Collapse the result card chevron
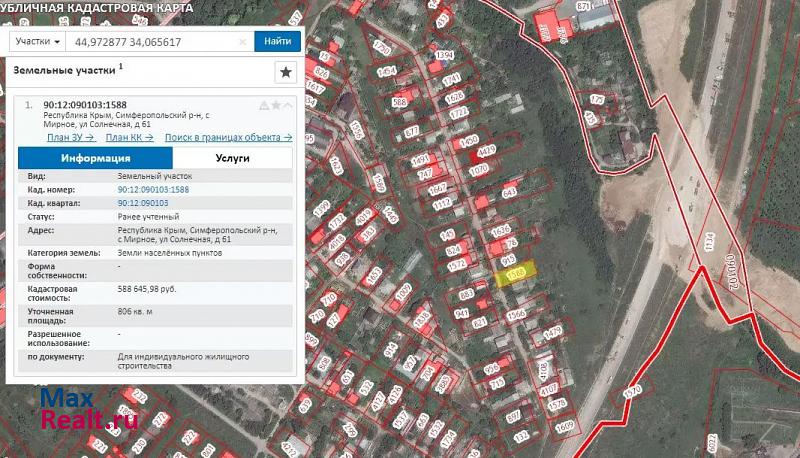 pos(288,105)
